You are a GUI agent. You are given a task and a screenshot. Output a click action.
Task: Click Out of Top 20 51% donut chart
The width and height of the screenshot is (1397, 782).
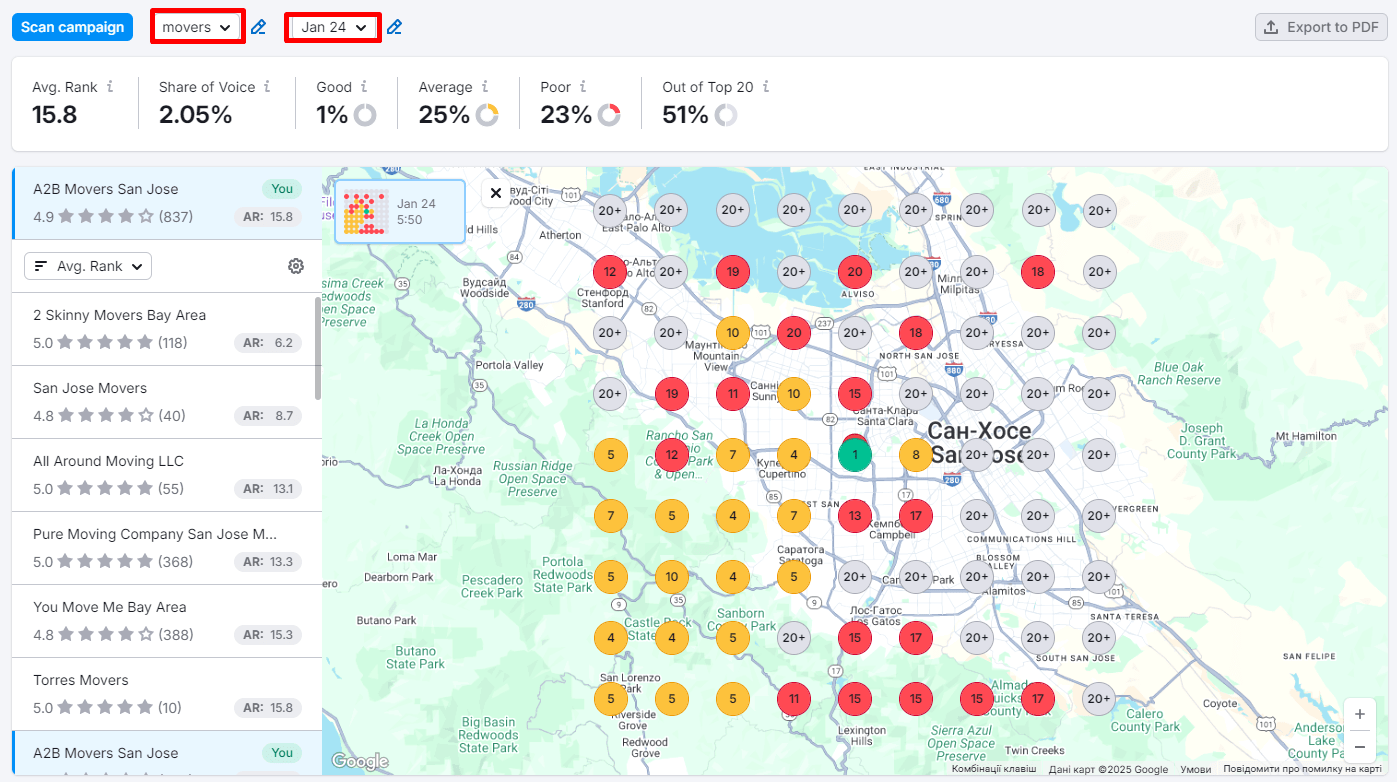pos(725,115)
